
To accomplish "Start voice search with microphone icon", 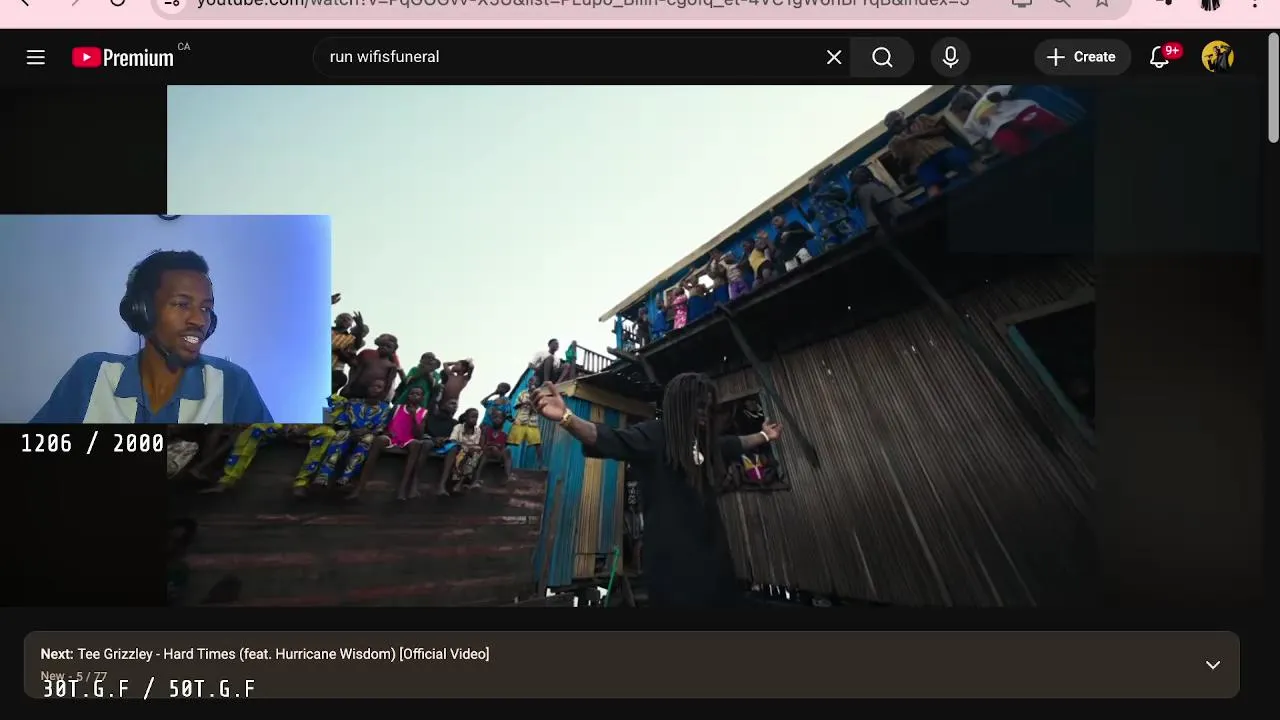I will [951, 57].
